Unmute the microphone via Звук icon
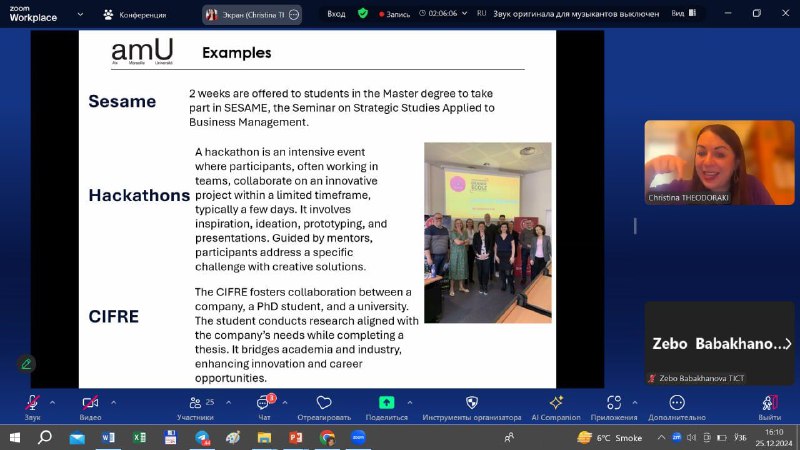800x450 pixels. coord(32,403)
